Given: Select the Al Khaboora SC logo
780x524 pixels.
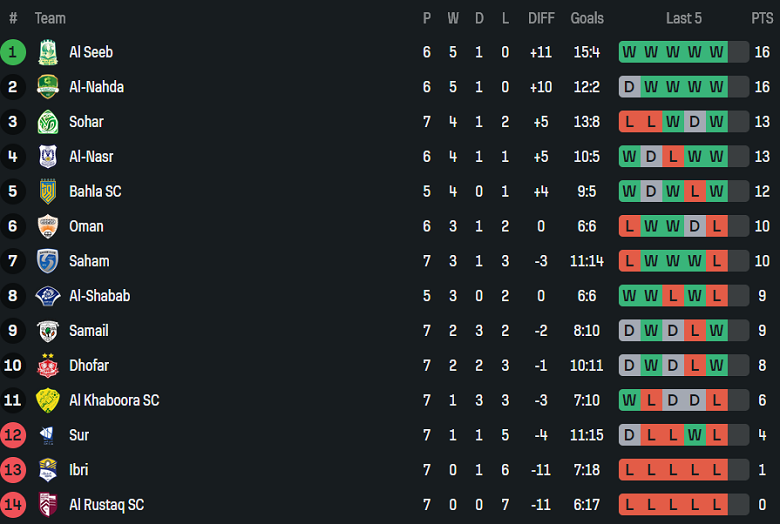Looking at the screenshot, I should pos(47,400).
